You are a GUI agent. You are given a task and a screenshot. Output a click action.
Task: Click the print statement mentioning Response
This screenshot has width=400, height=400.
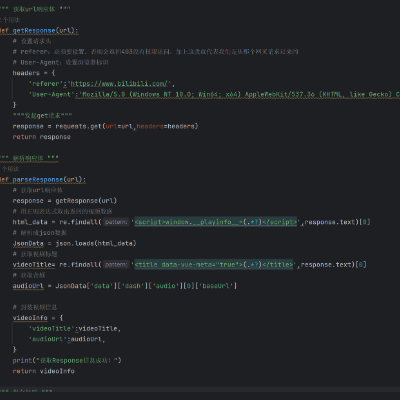(x=67, y=360)
